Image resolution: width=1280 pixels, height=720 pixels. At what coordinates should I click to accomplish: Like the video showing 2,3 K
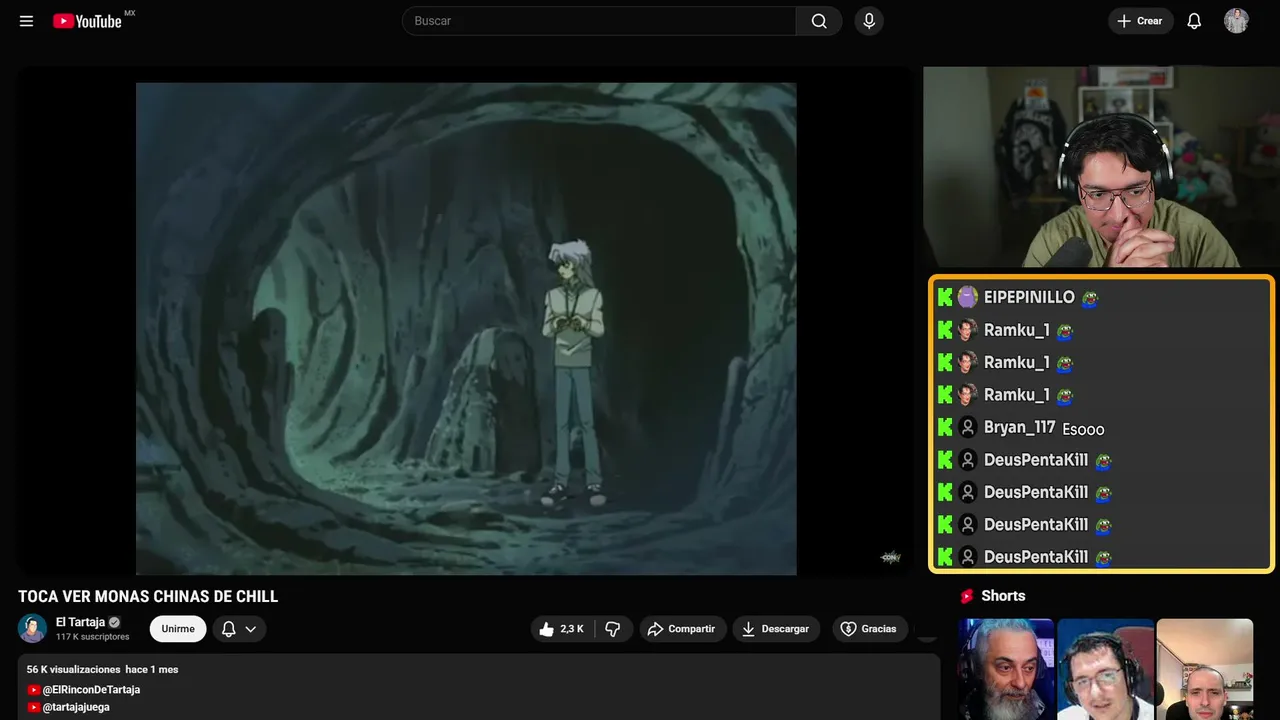click(x=561, y=629)
